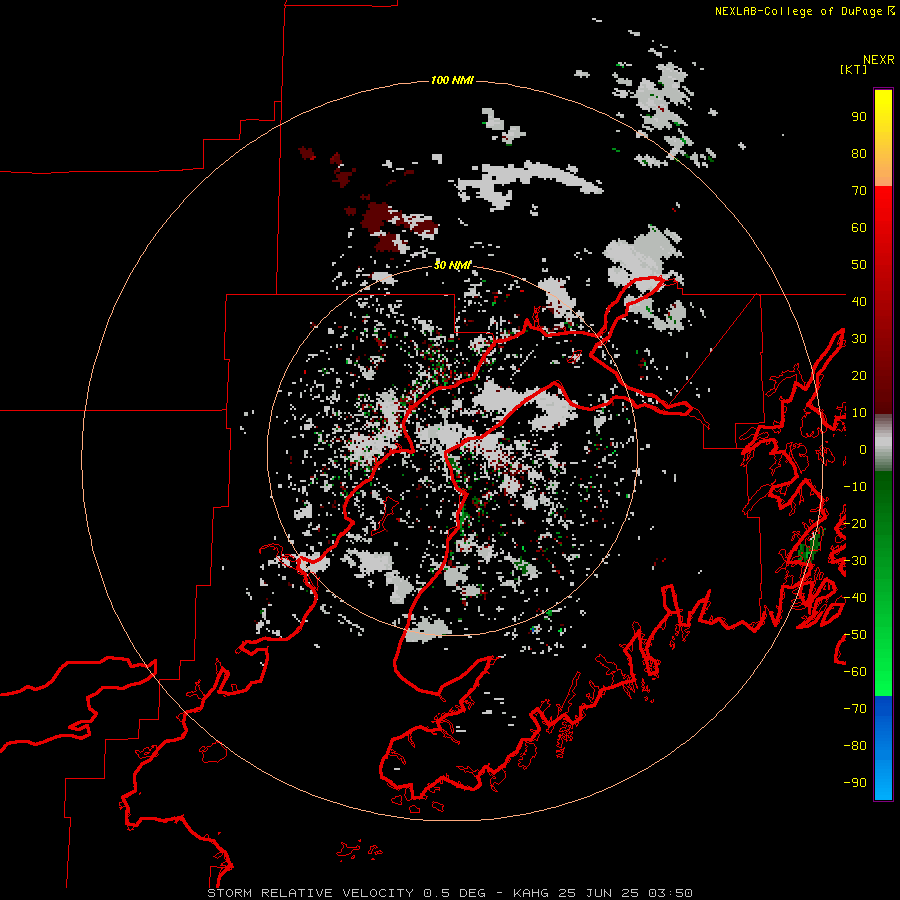Click the yellow top segment of the color bar
This screenshot has width=900, height=900.
coord(883,138)
